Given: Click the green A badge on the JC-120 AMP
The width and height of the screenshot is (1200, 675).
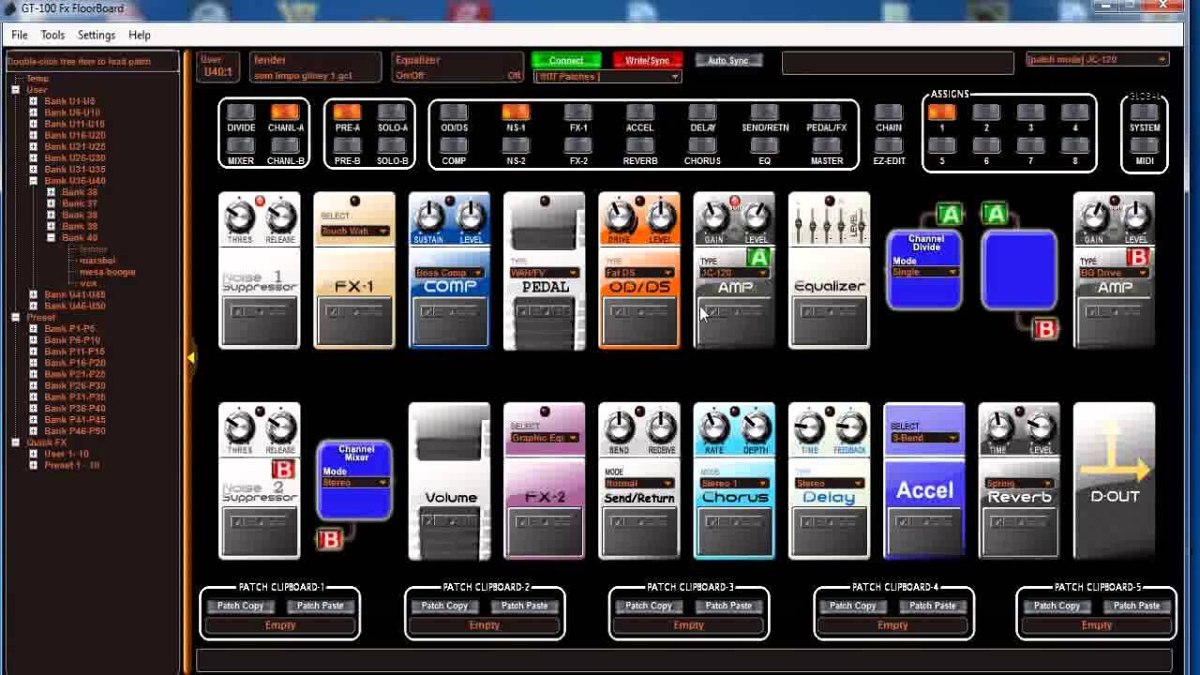Looking at the screenshot, I should point(759,258).
